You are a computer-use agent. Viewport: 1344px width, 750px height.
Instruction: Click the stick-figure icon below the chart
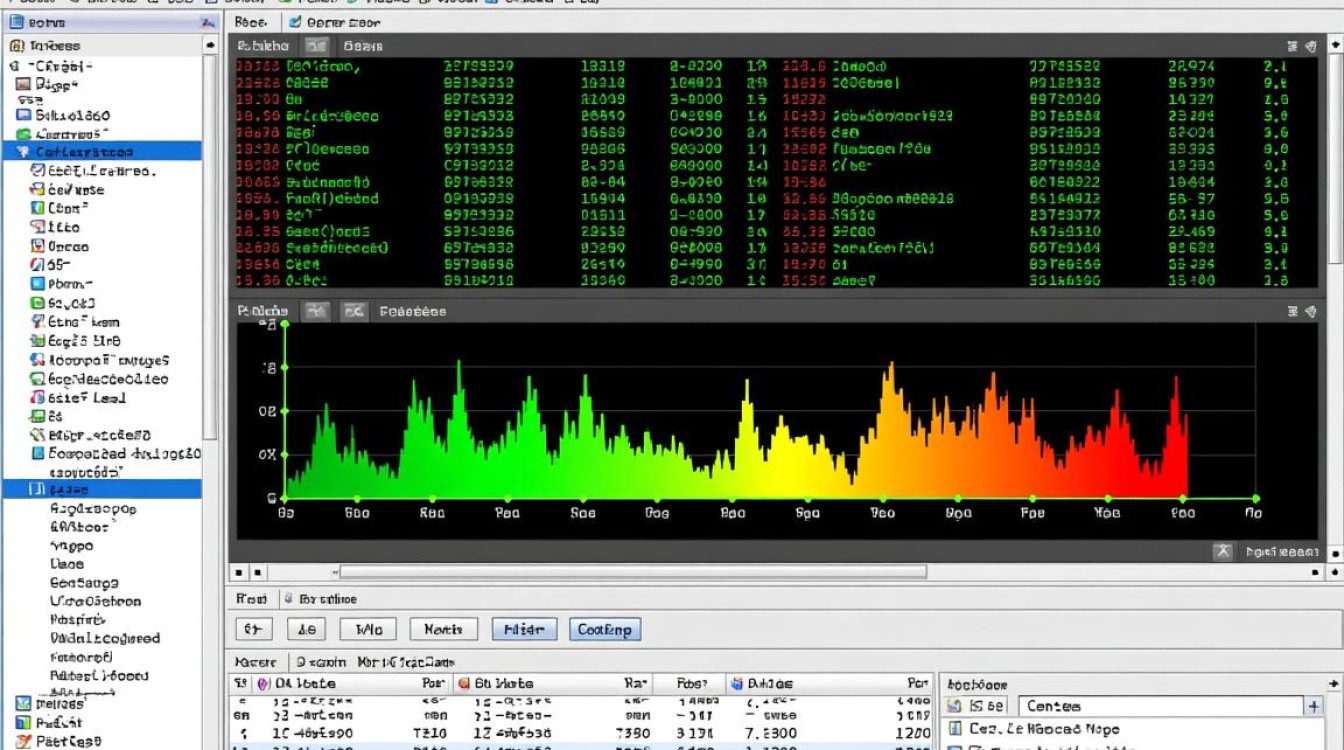point(1222,551)
